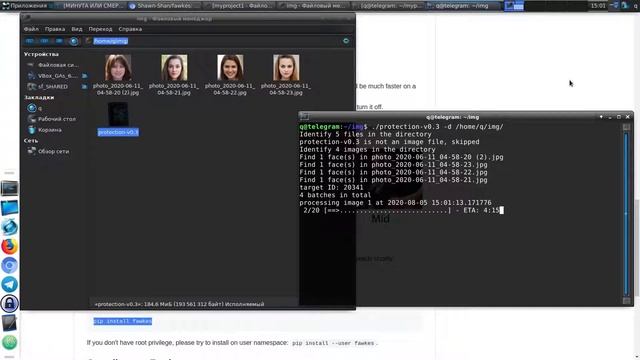This screenshot has height=360, width=640.
Task: Click the 'target ID: 20341' terminal line
Action: point(331,187)
